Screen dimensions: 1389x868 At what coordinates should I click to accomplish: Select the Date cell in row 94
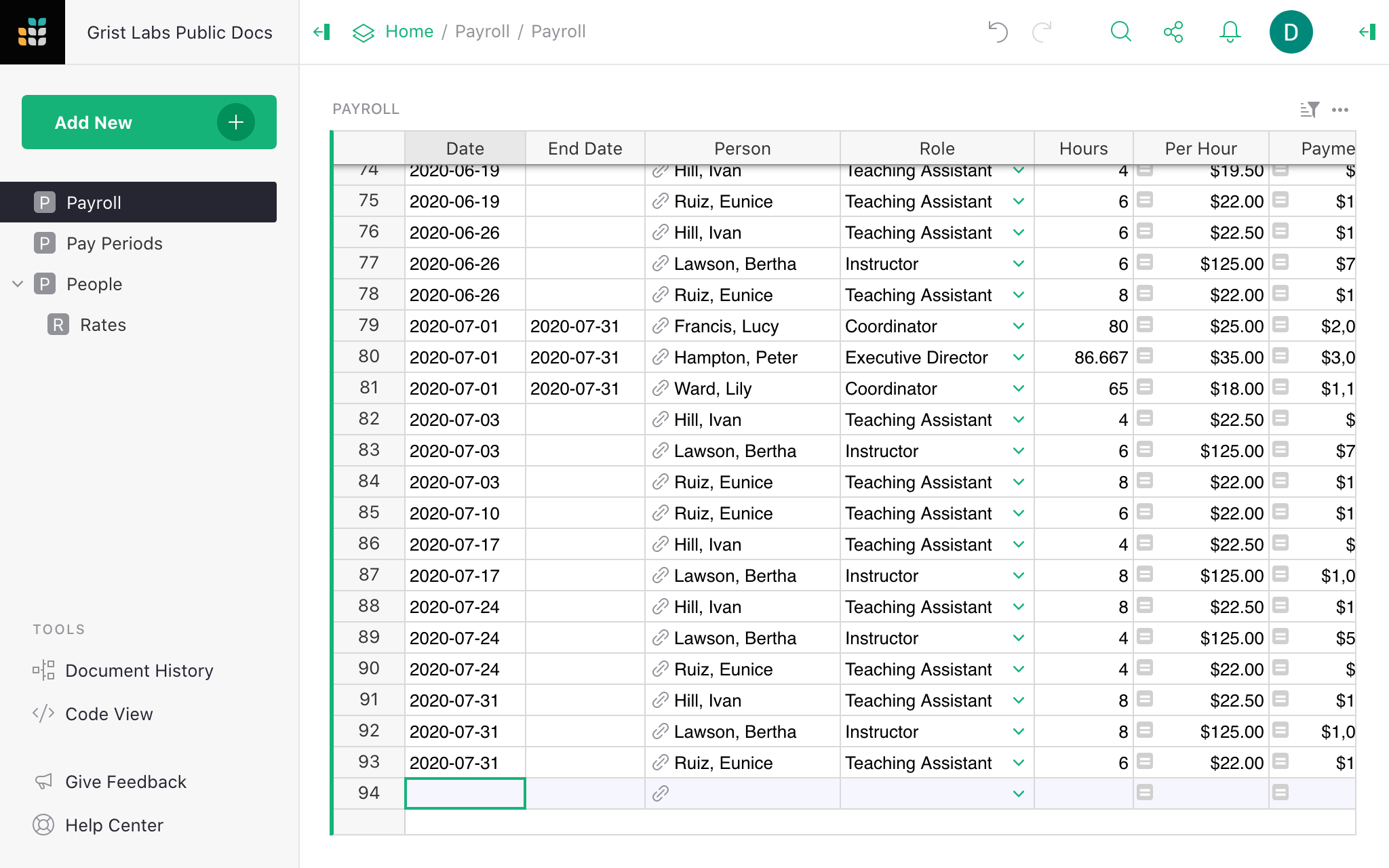coord(465,793)
